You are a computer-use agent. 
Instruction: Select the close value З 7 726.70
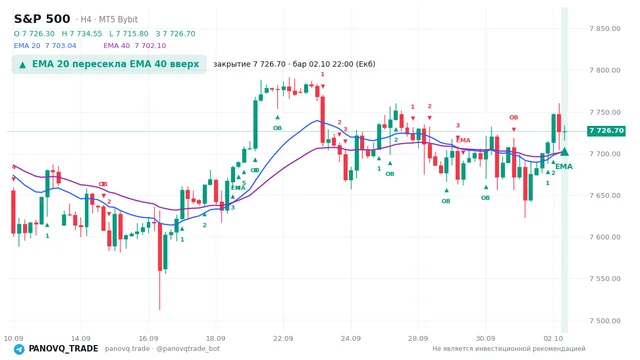[x=176, y=33]
